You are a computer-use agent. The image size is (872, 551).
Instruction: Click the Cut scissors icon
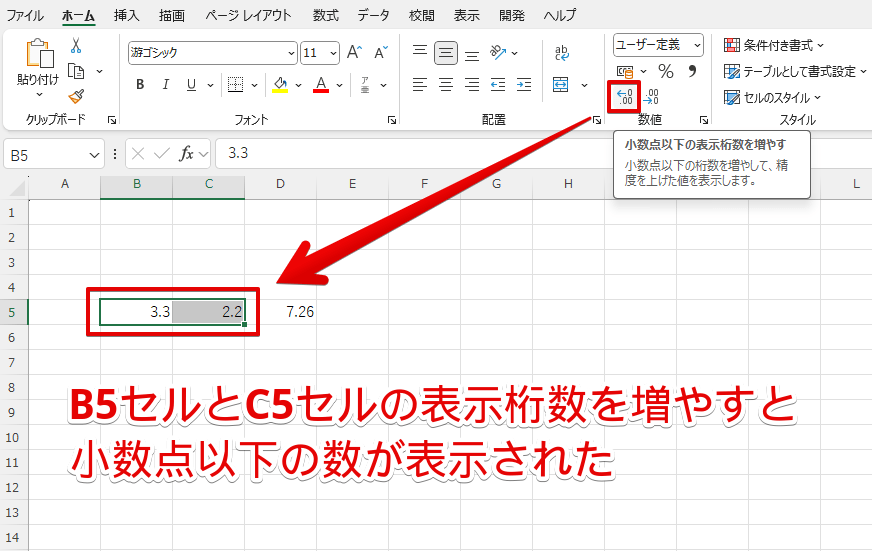coord(76,46)
